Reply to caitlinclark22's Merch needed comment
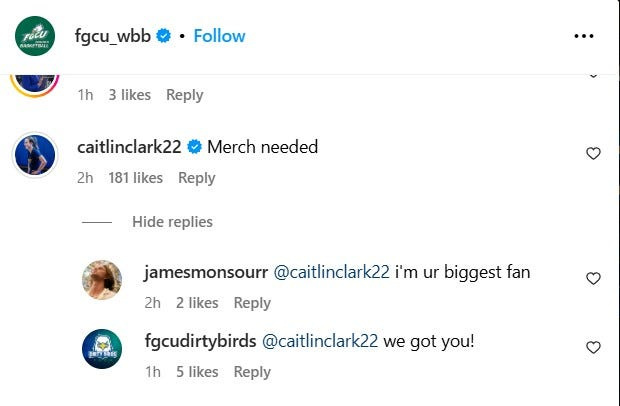This screenshot has height=406, width=620. tap(196, 178)
